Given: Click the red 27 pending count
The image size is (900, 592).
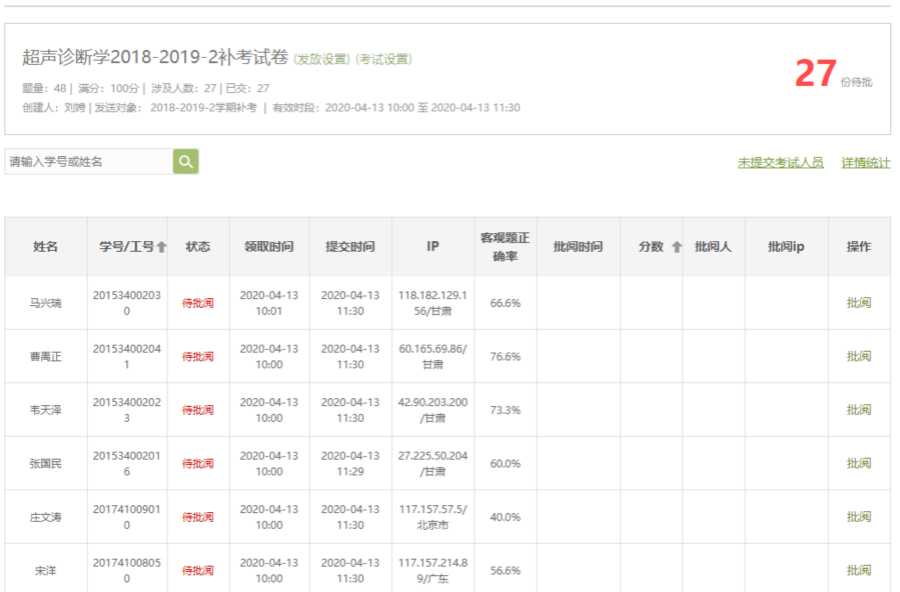Looking at the screenshot, I should 815,74.
